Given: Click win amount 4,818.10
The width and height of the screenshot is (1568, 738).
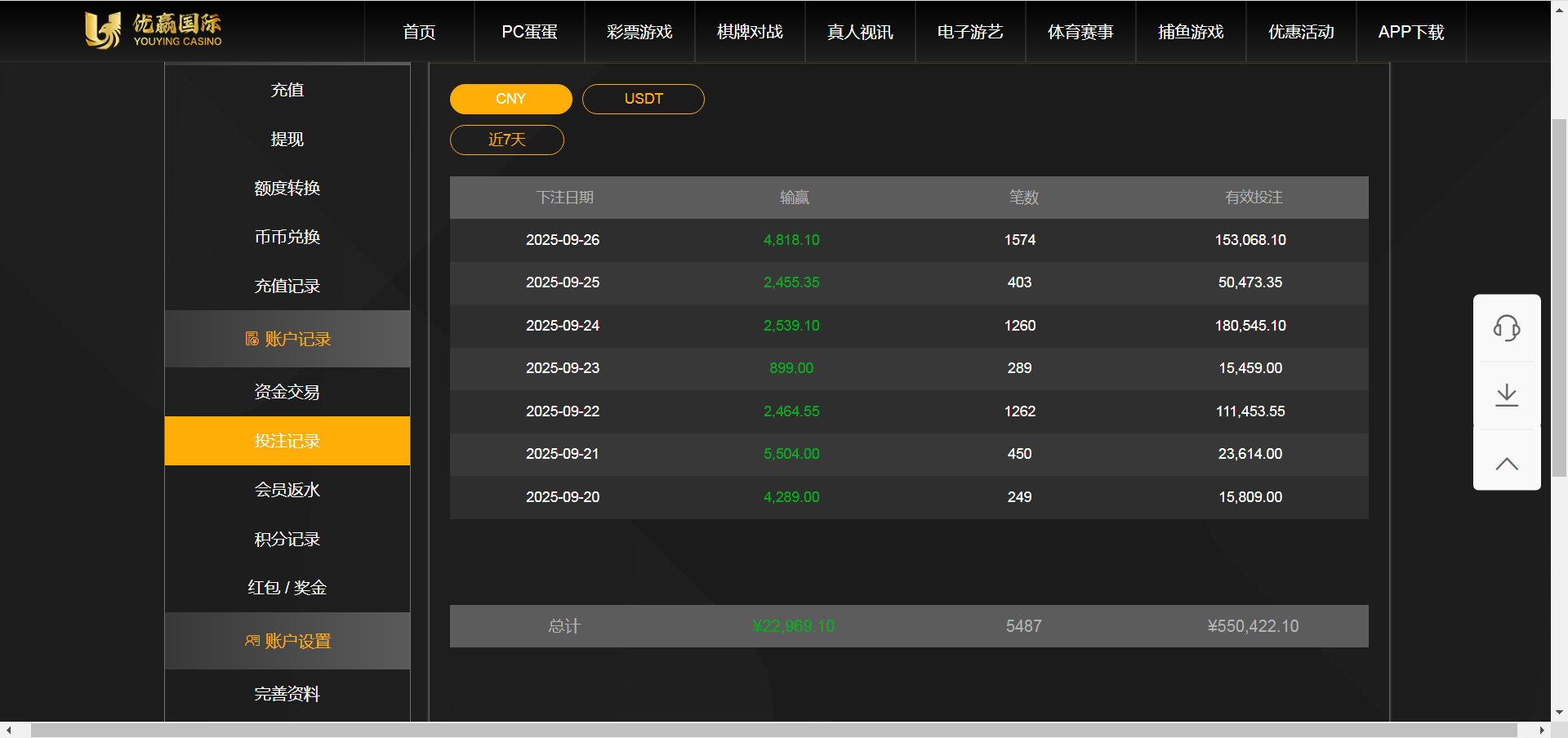Looking at the screenshot, I should coord(791,240).
